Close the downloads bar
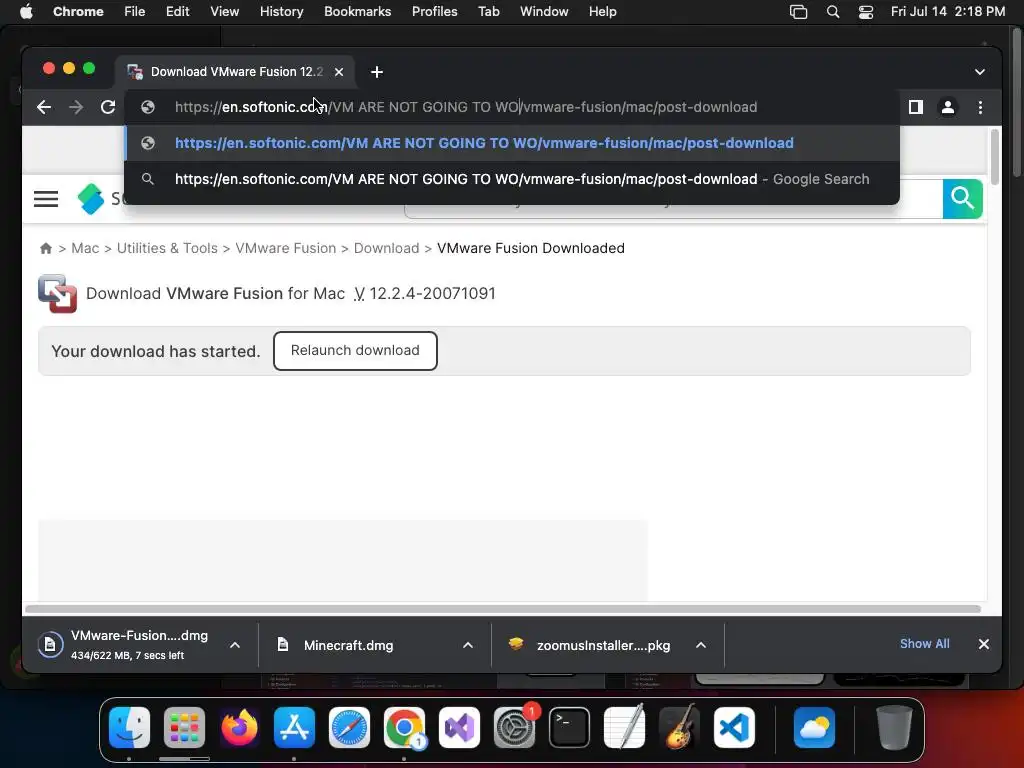 pos(984,644)
